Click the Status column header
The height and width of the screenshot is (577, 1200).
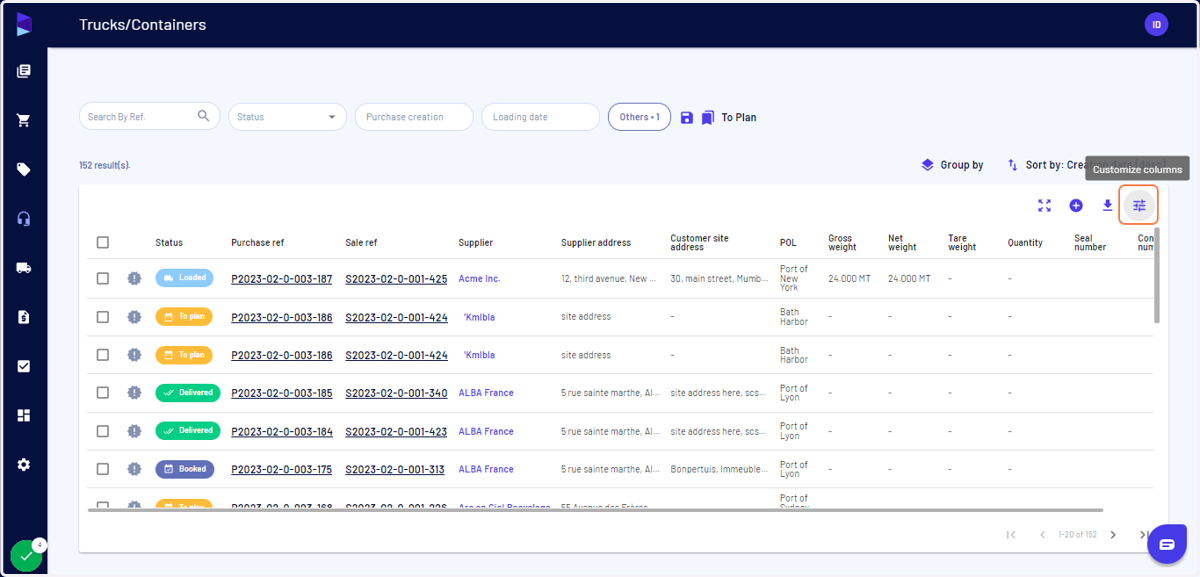coord(169,242)
